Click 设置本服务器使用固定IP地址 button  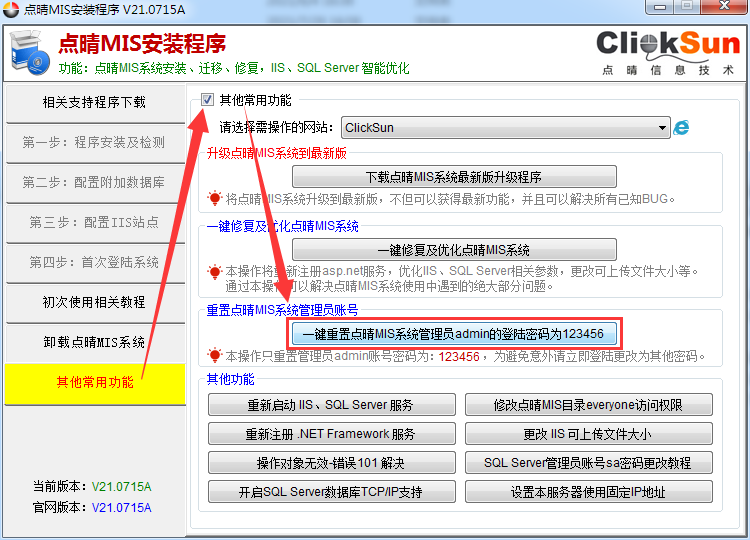click(x=589, y=492)
